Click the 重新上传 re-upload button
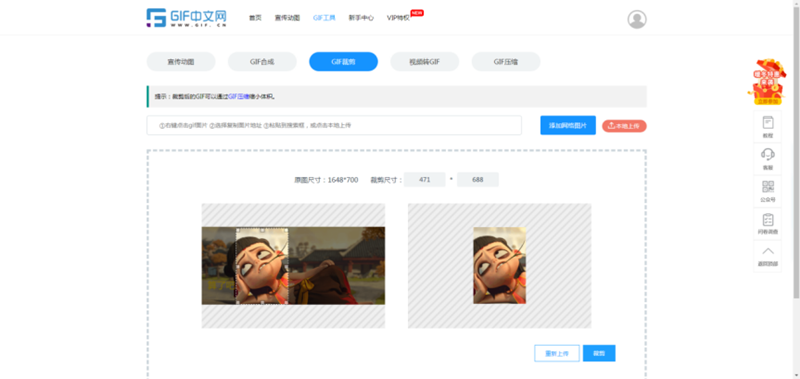 [557, 353]
